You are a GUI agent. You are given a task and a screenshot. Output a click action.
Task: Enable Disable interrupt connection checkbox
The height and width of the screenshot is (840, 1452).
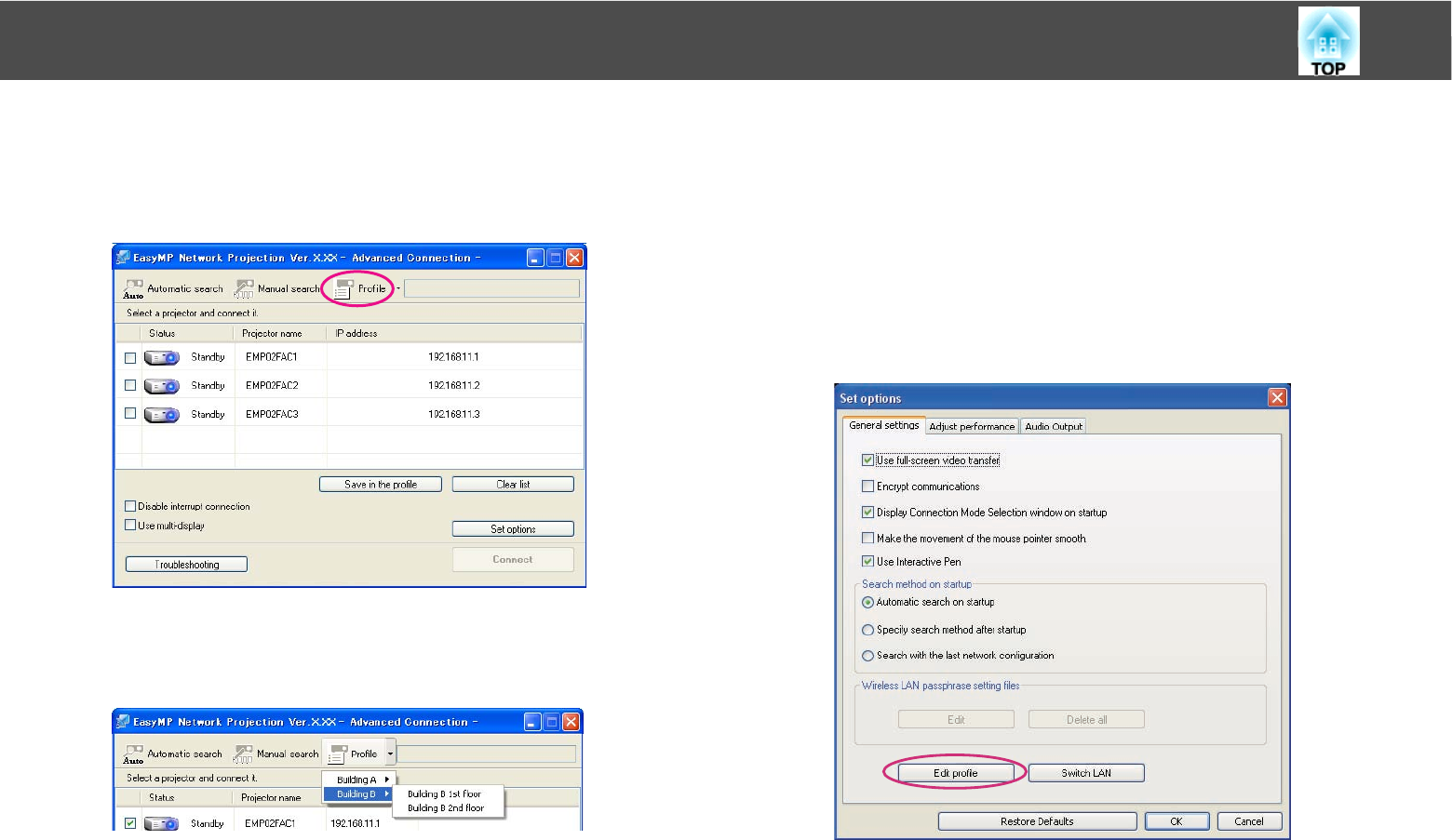tap(130, 506)
